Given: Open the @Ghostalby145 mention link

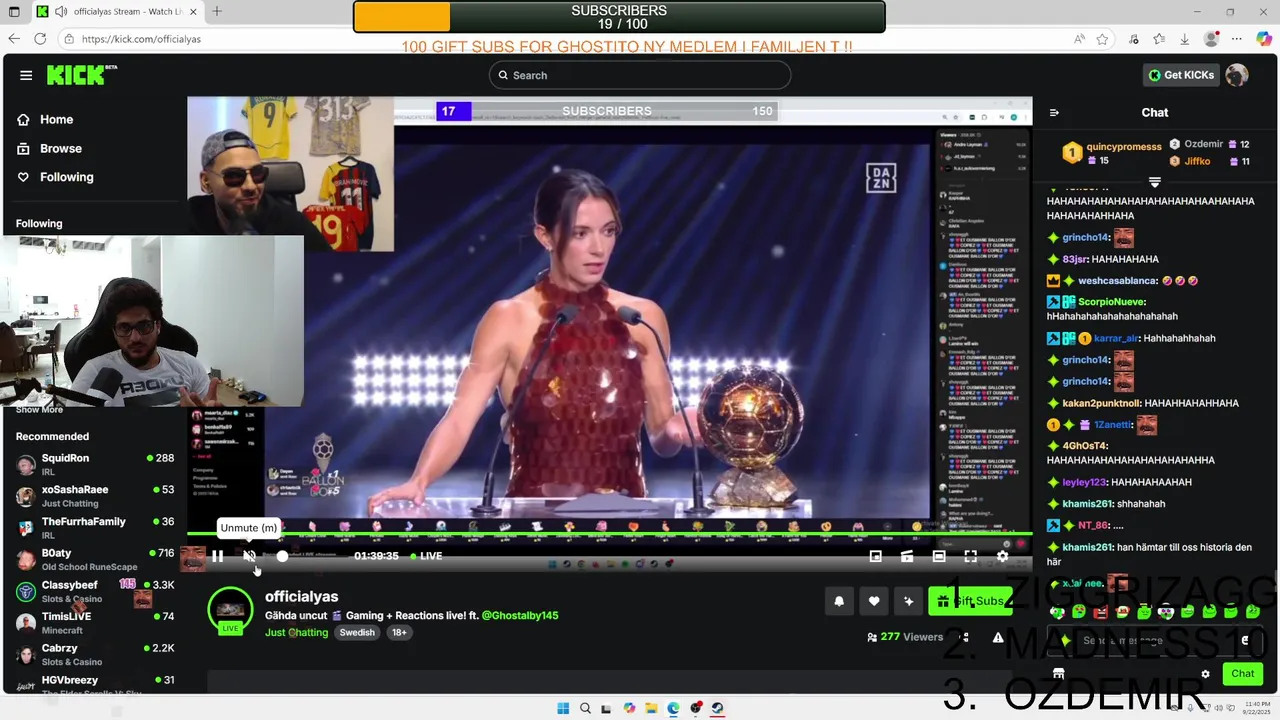Looking at the screenshot, I should (x=520, y=616).
